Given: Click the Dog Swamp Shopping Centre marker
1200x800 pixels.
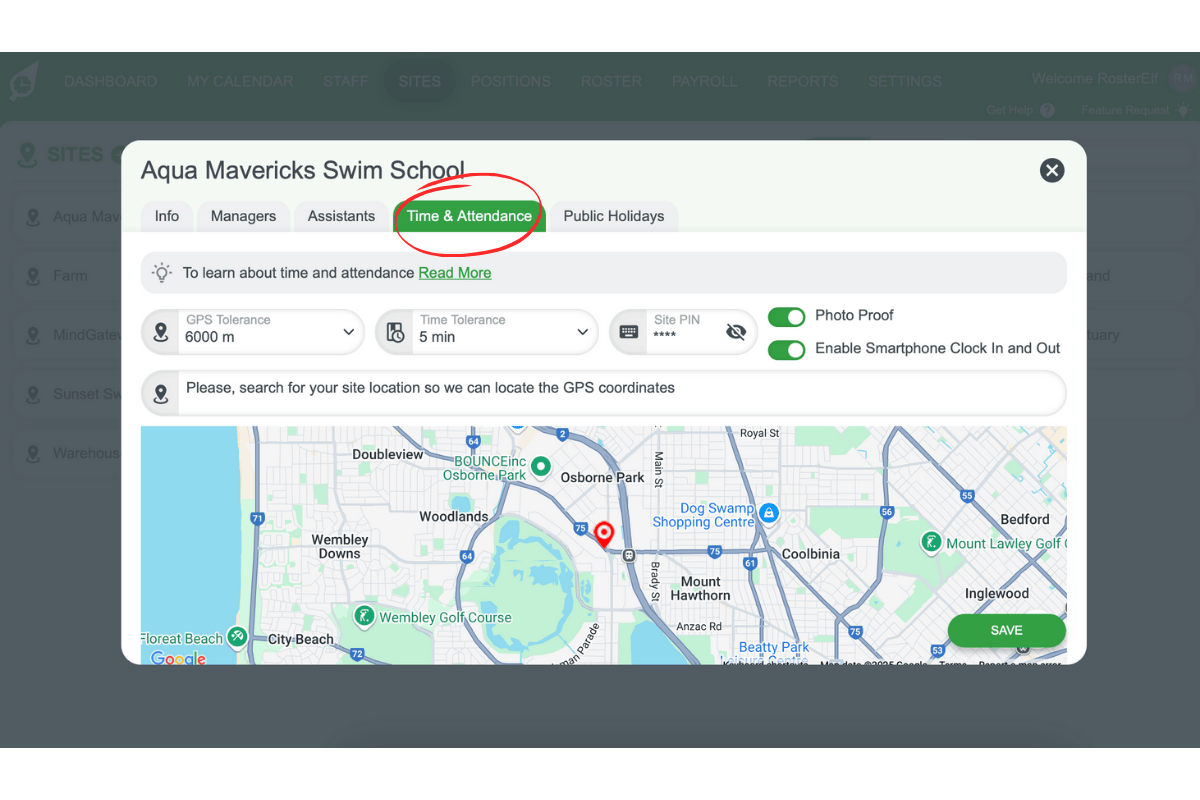Looking at the screenshot, I should tap(768, 513).
